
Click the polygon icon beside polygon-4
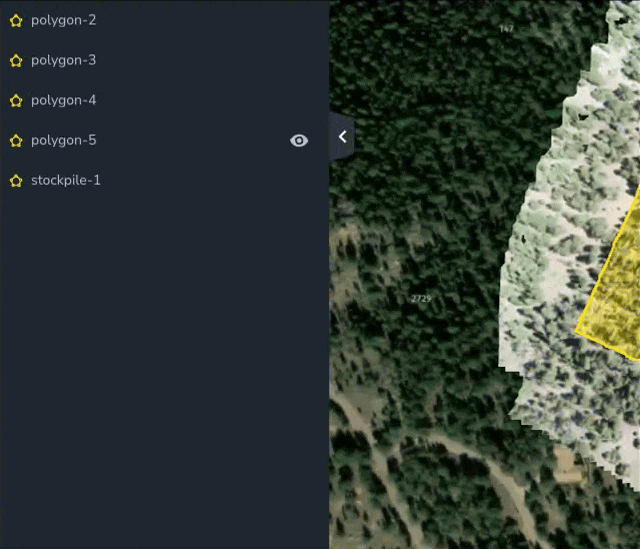tap(16, 100)
